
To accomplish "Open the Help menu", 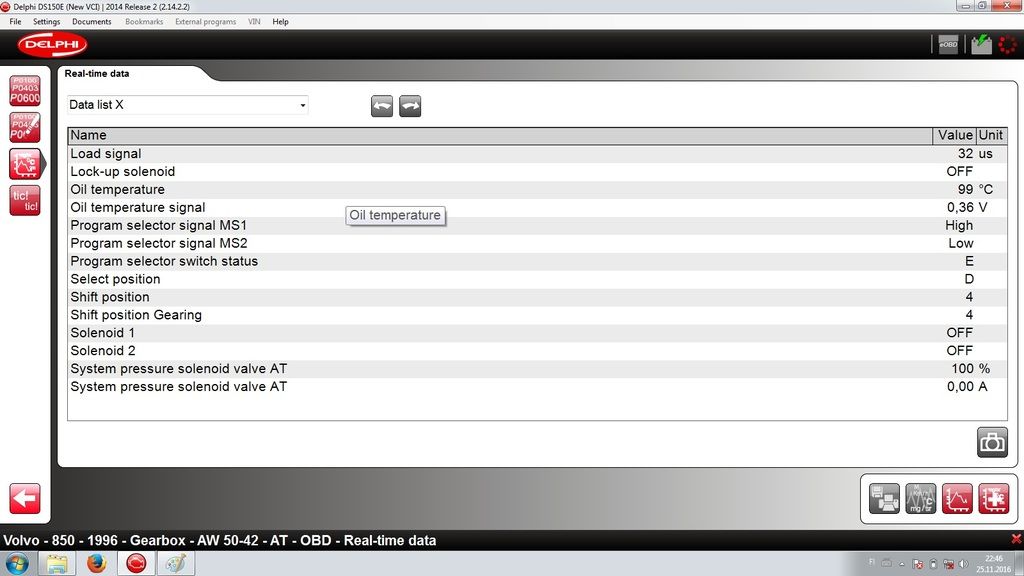I will 280,22.
